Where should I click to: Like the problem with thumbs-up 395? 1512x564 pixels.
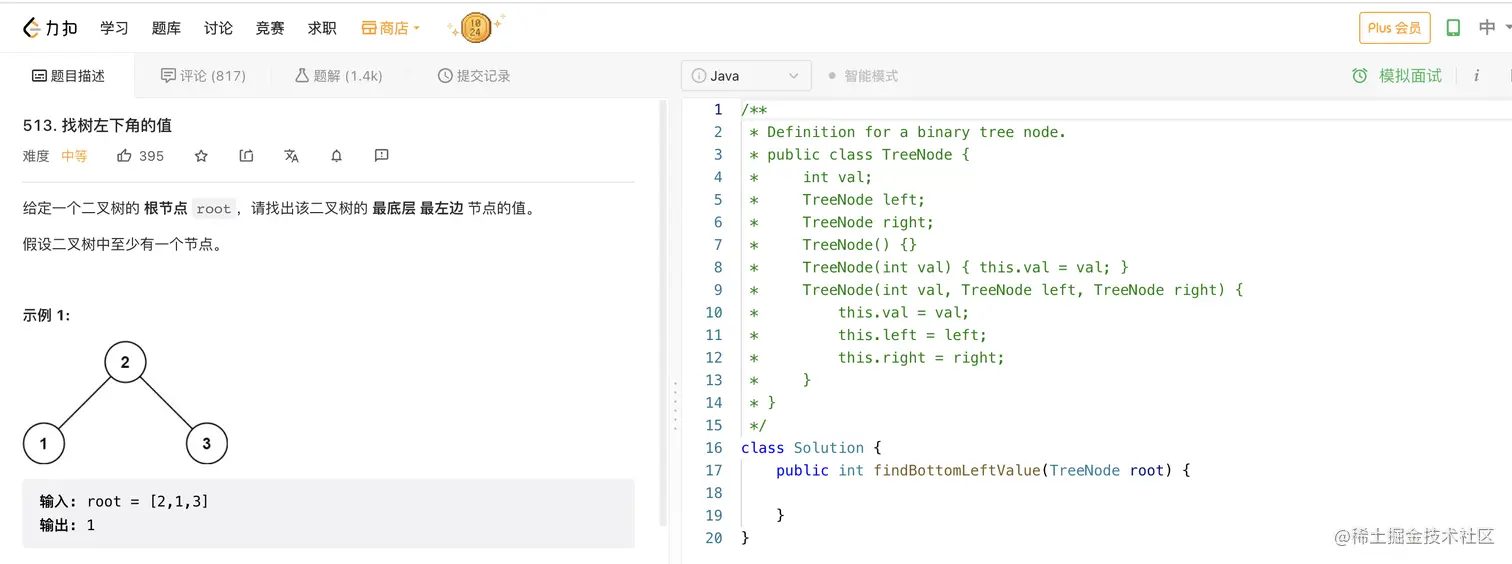pos(140,156)
